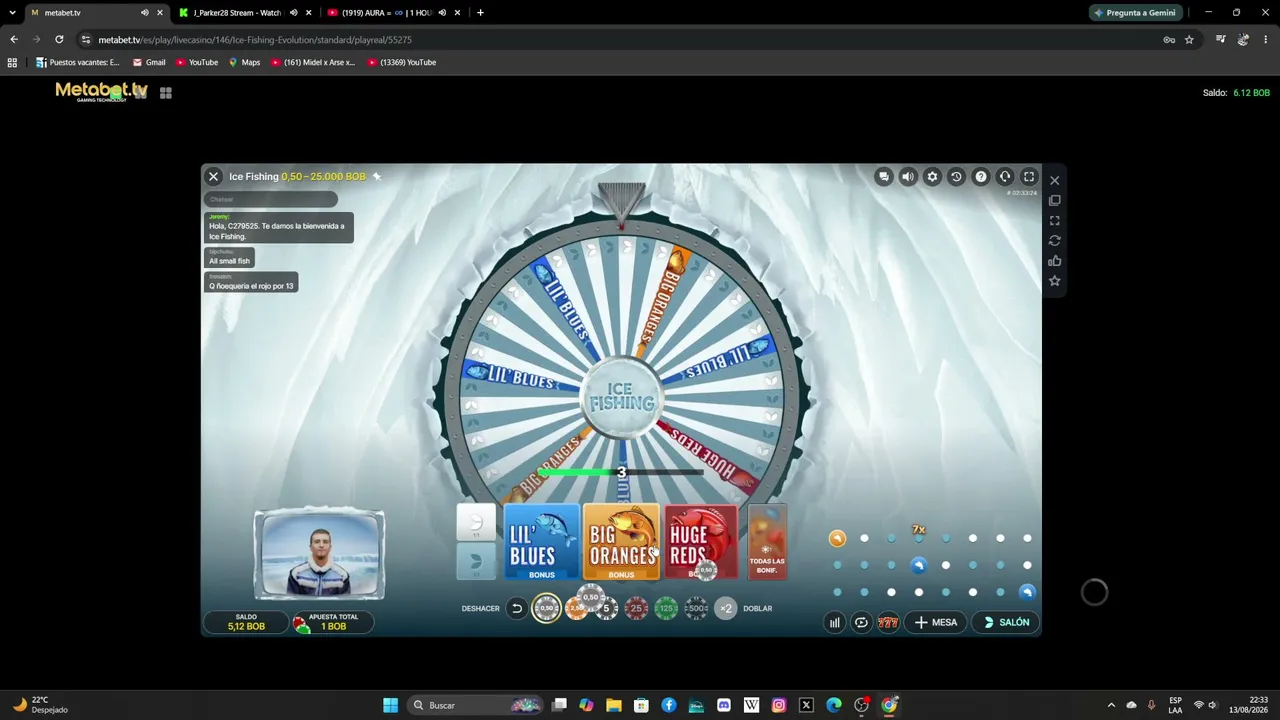Return to the Salón lobby
Image resolution: width=1280 pixels, height=720 pixels.
click(1006, 622)
